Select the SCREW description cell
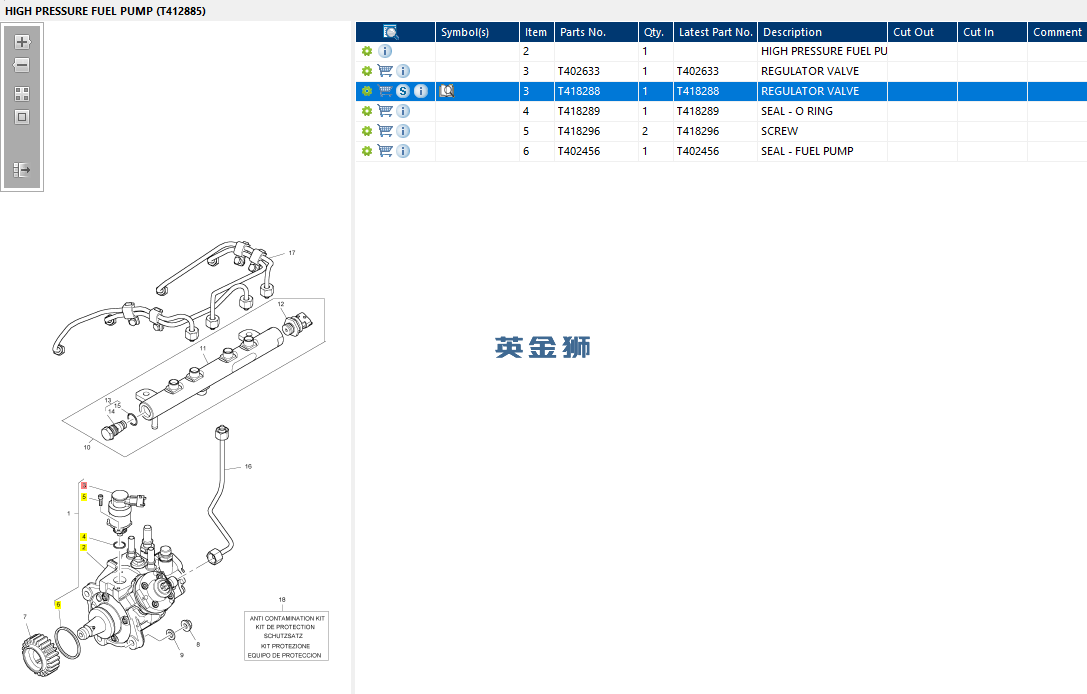The width and height of the screenshot is (1087, 694). tap(822, 131)
